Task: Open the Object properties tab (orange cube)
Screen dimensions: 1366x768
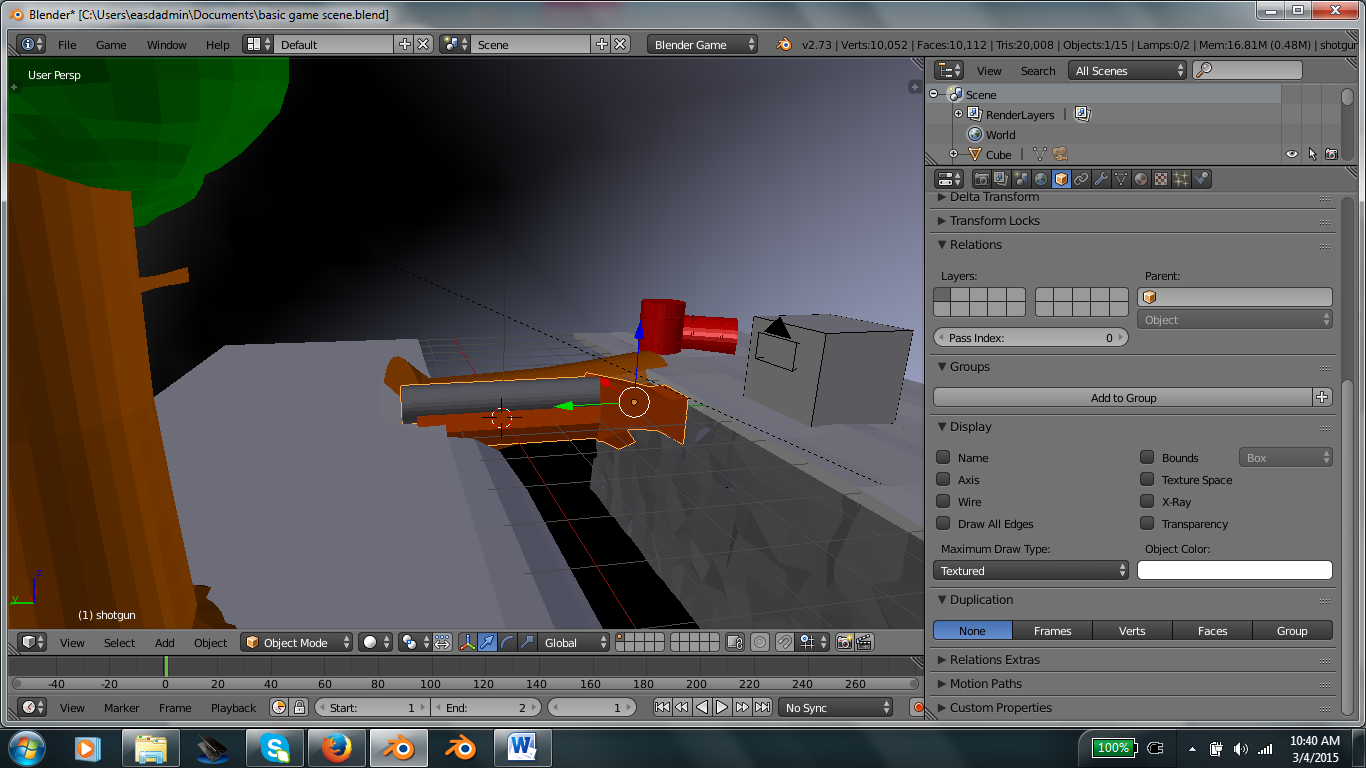Action: click(1061, 179)
